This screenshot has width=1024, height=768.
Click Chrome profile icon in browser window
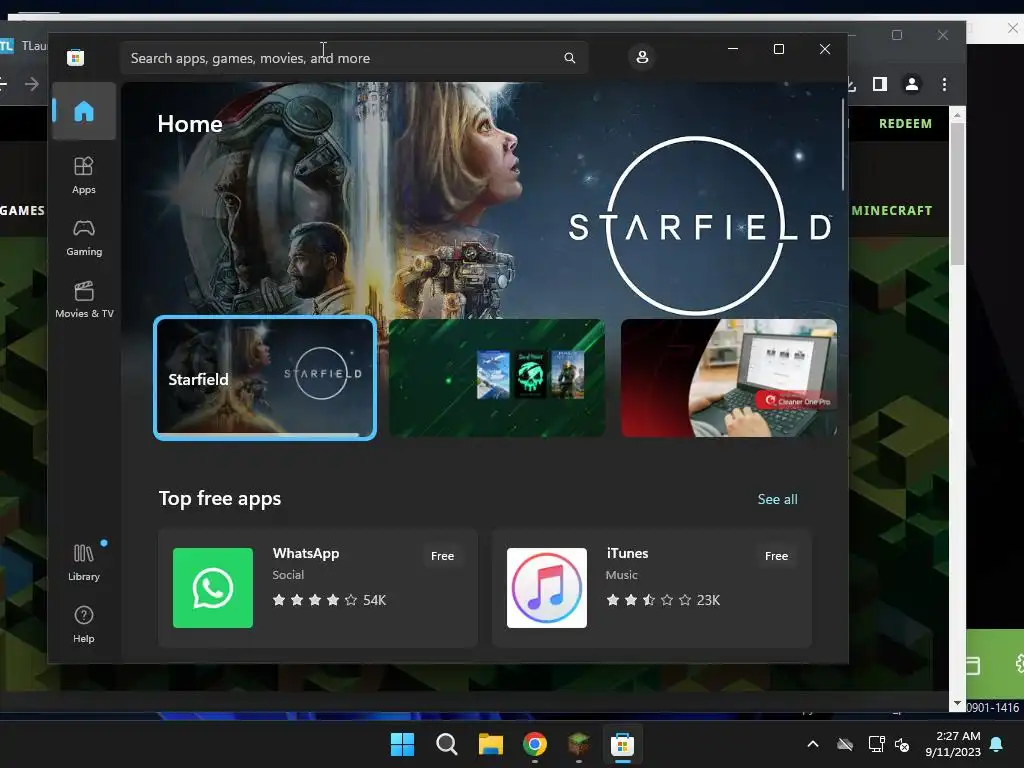912,84
